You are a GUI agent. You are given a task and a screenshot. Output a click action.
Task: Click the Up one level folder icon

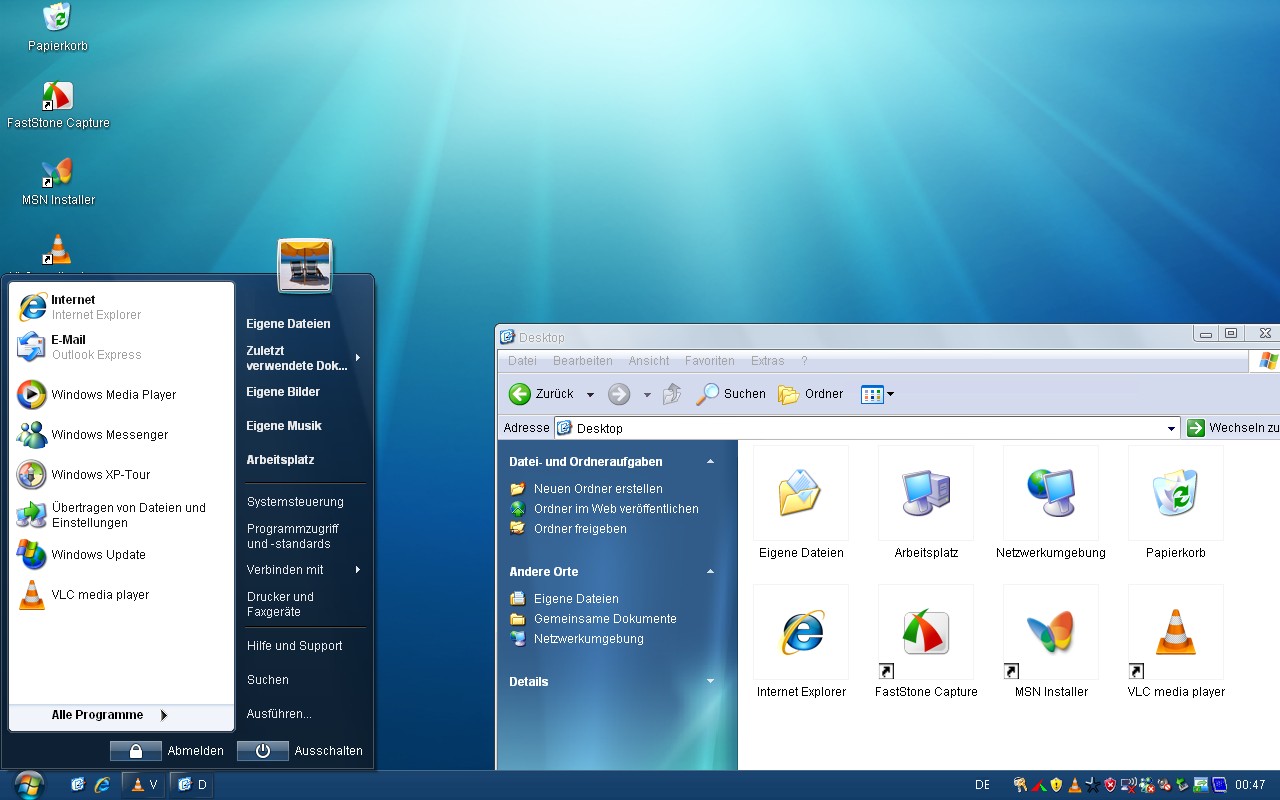coord(672,394)
